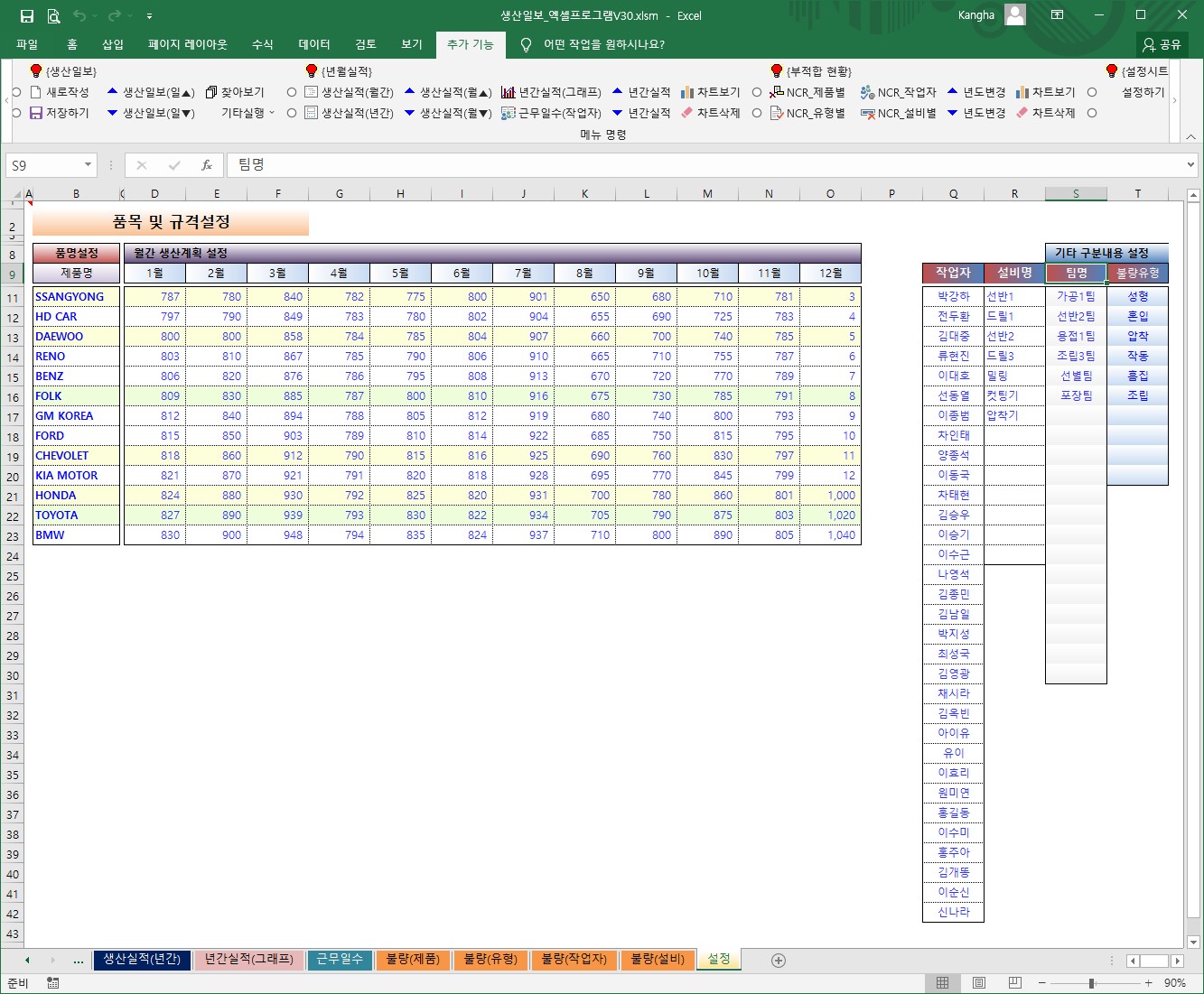Image resolution: width=1204 pixels, height=994 pixels.
Task: Click the Save icon in quick access toolbar
Action: coord(27,16)
